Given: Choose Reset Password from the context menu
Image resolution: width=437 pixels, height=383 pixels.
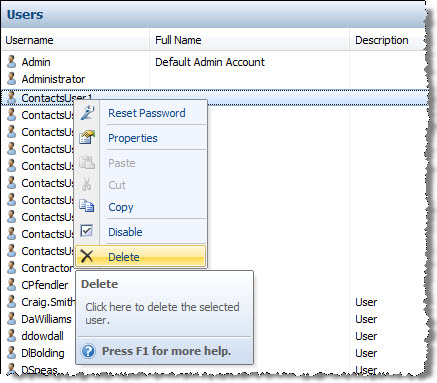Looking at the screenshot, I should point(147,113).
